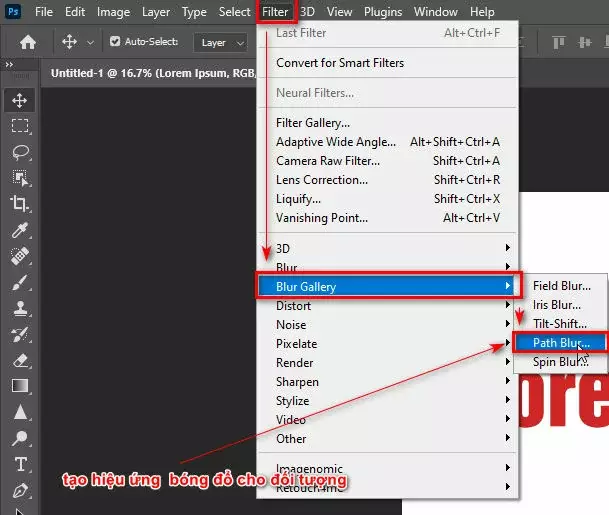Select the Gradient tool

[20, 386]
